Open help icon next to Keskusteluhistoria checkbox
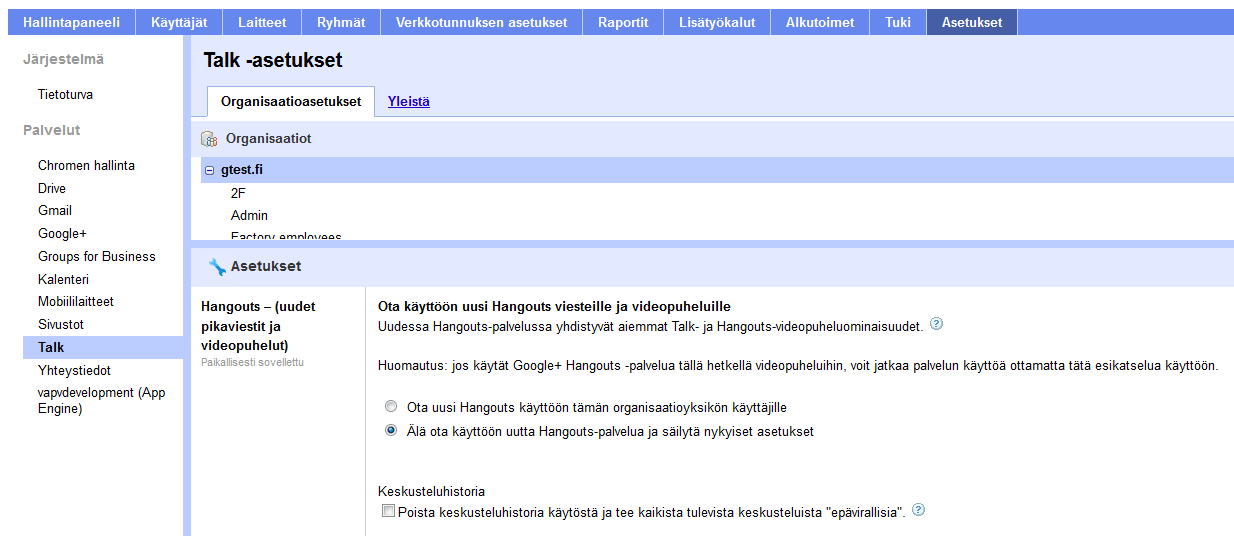The height and width of the screenshot is (536, 1234). point(918,510)
